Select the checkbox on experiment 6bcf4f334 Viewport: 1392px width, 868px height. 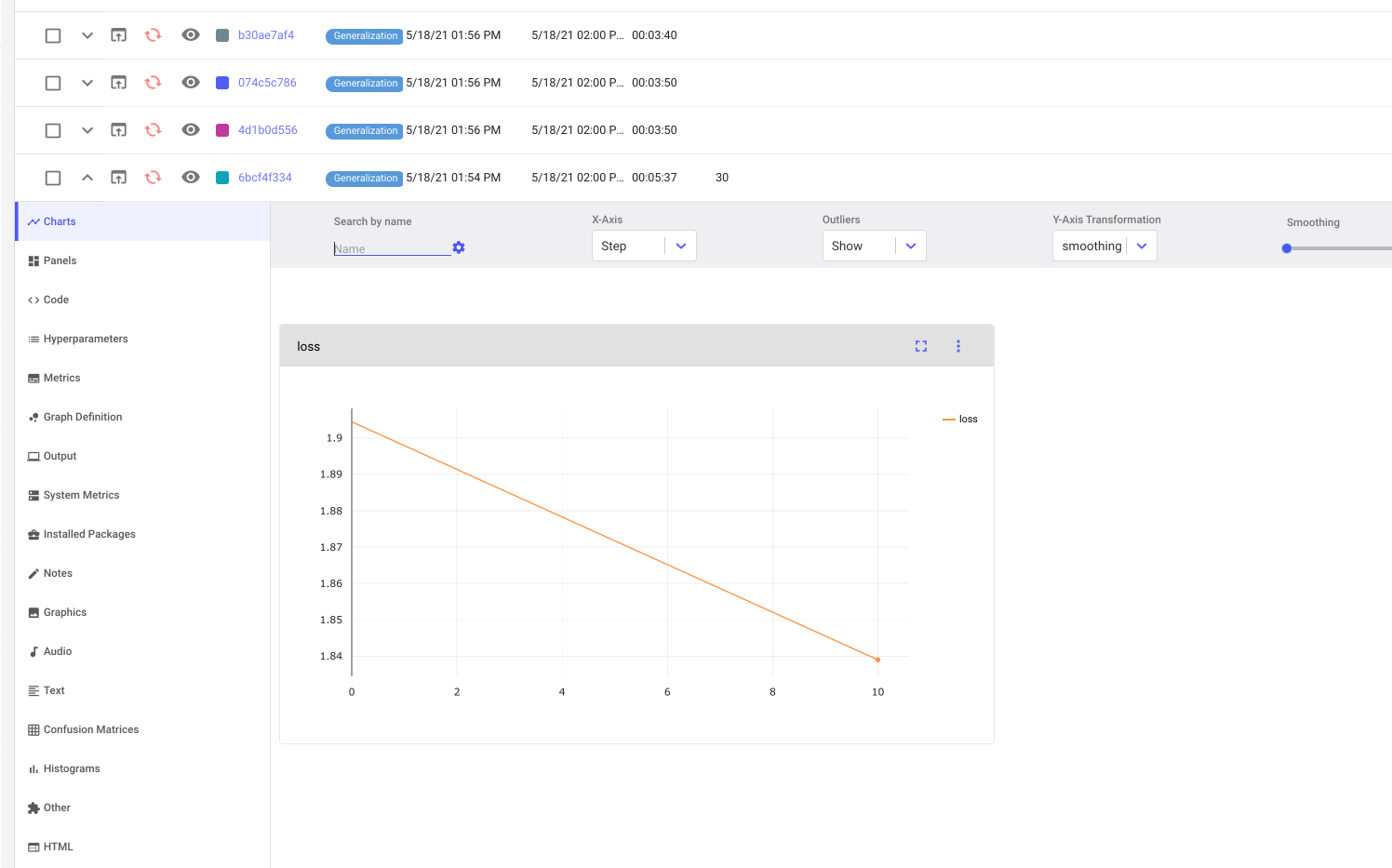click(x=53, y=177)
